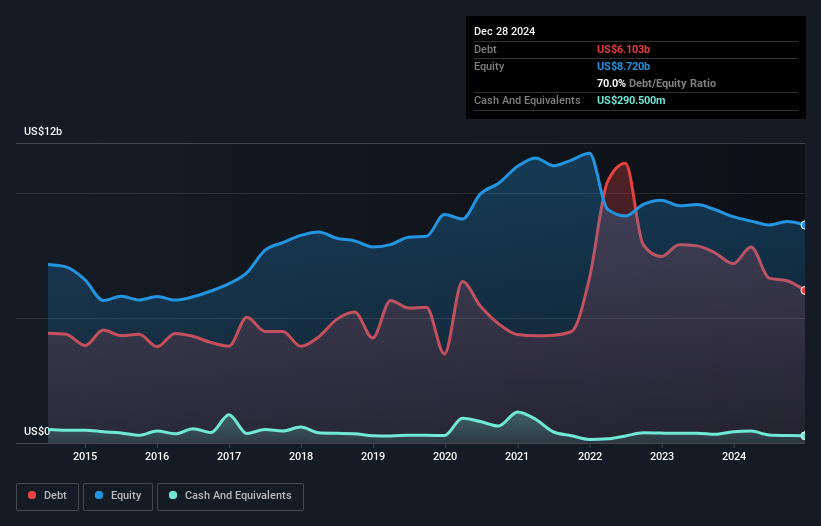Toggle the Debt legend button
Screen dimensions: 821x526
click(x=48, y=496)
